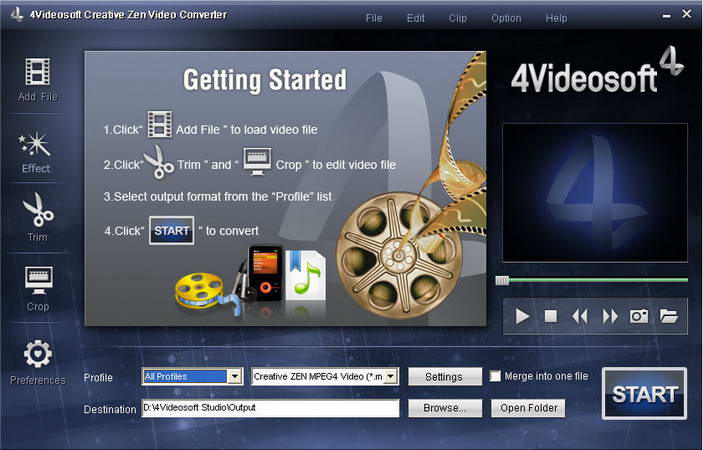Open the Help menu
The width and height of the screenshot is (703, 450).
556,18
